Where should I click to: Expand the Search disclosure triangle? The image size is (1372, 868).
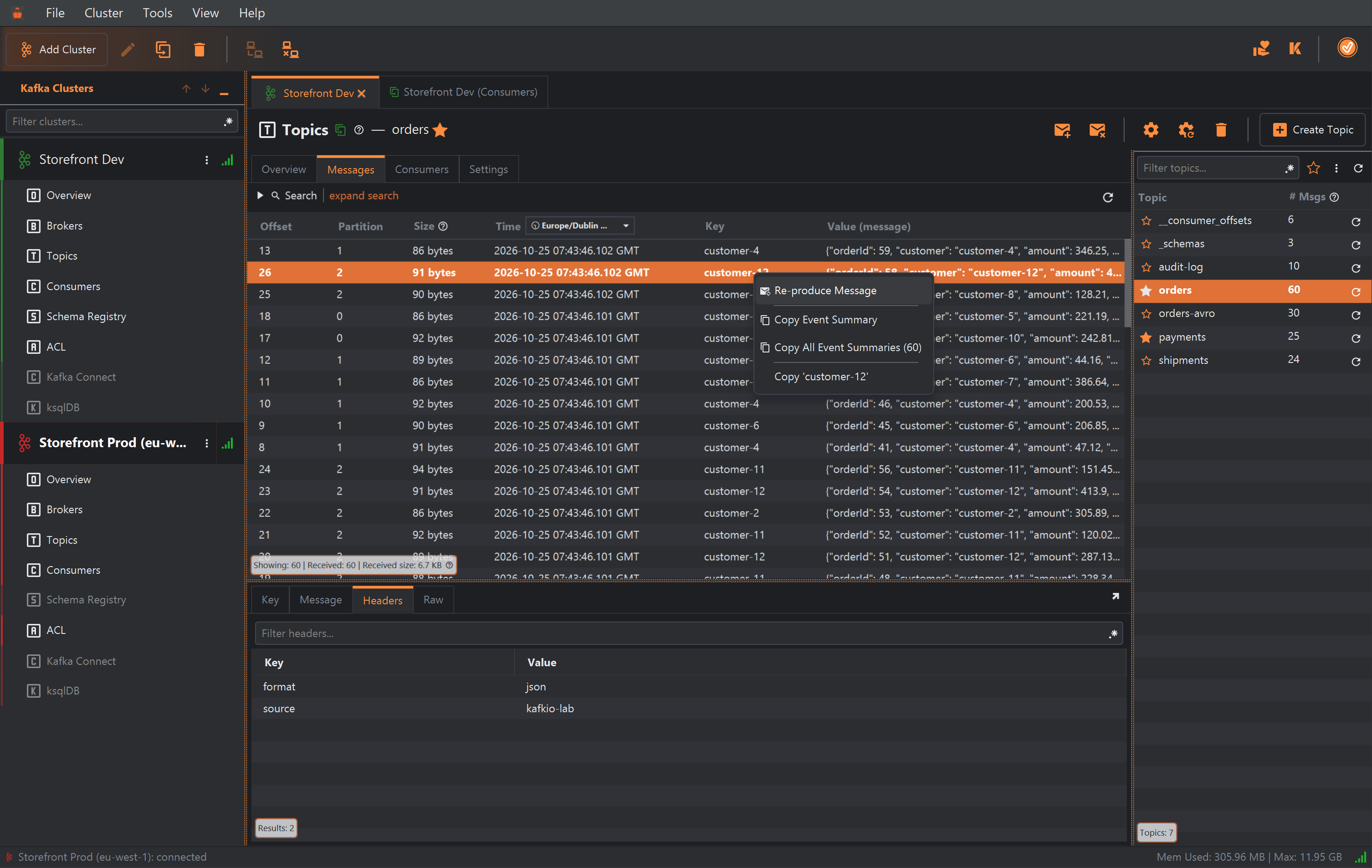click(x=261, y=195)
